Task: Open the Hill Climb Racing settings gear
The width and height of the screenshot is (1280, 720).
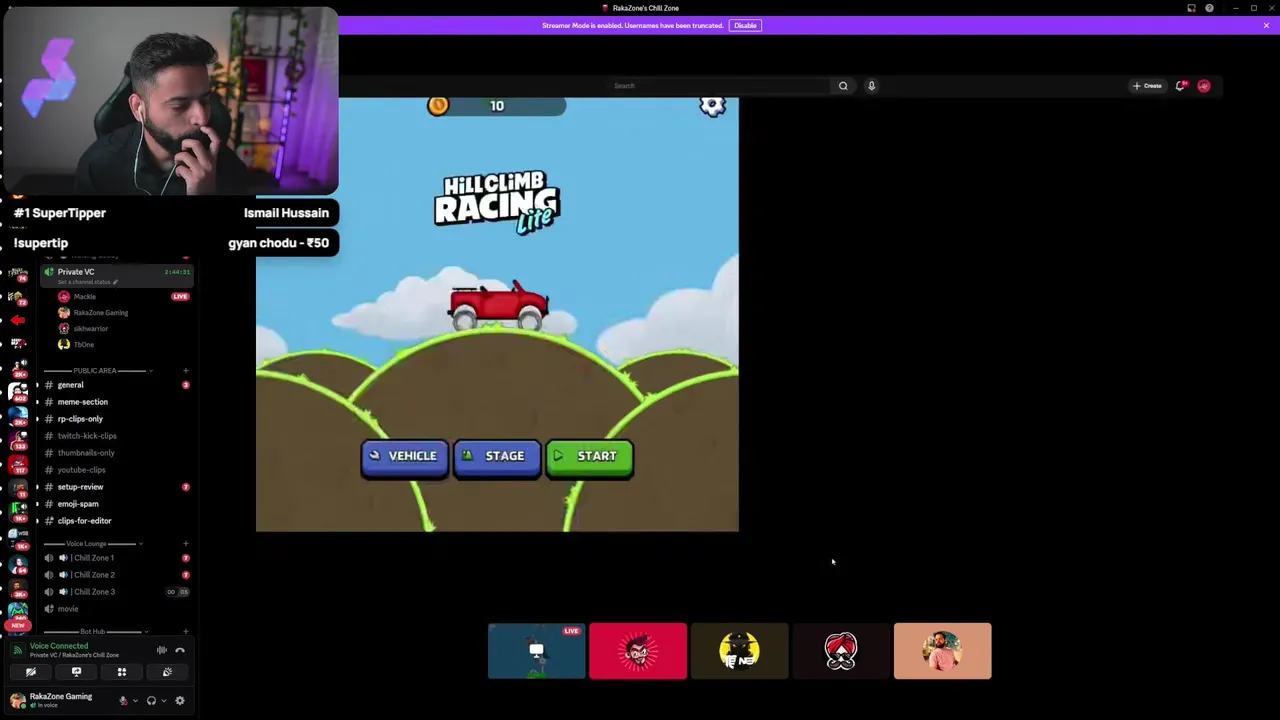Action: click(712, 106)
